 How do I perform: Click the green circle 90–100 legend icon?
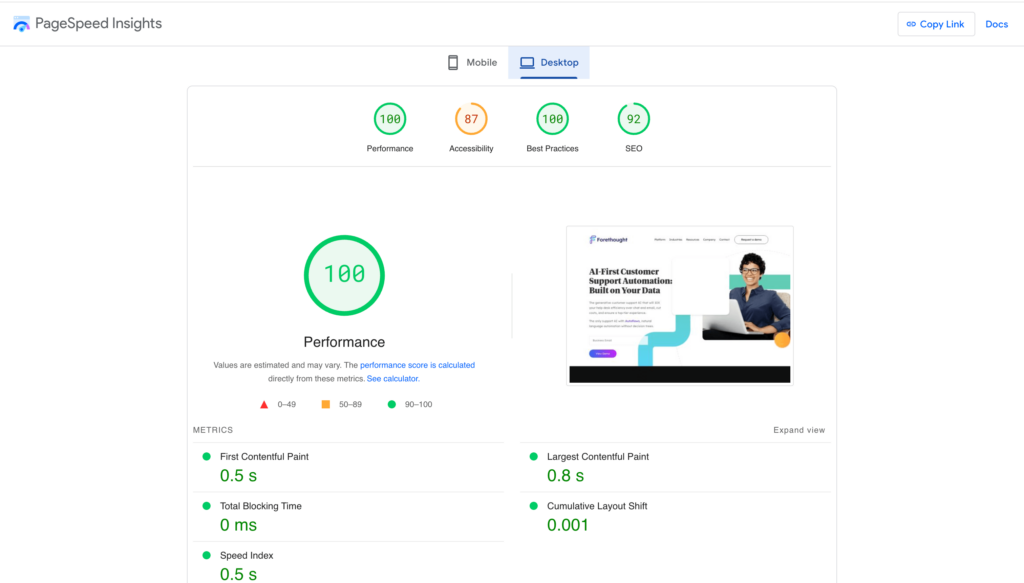click(x=392, y=405)
